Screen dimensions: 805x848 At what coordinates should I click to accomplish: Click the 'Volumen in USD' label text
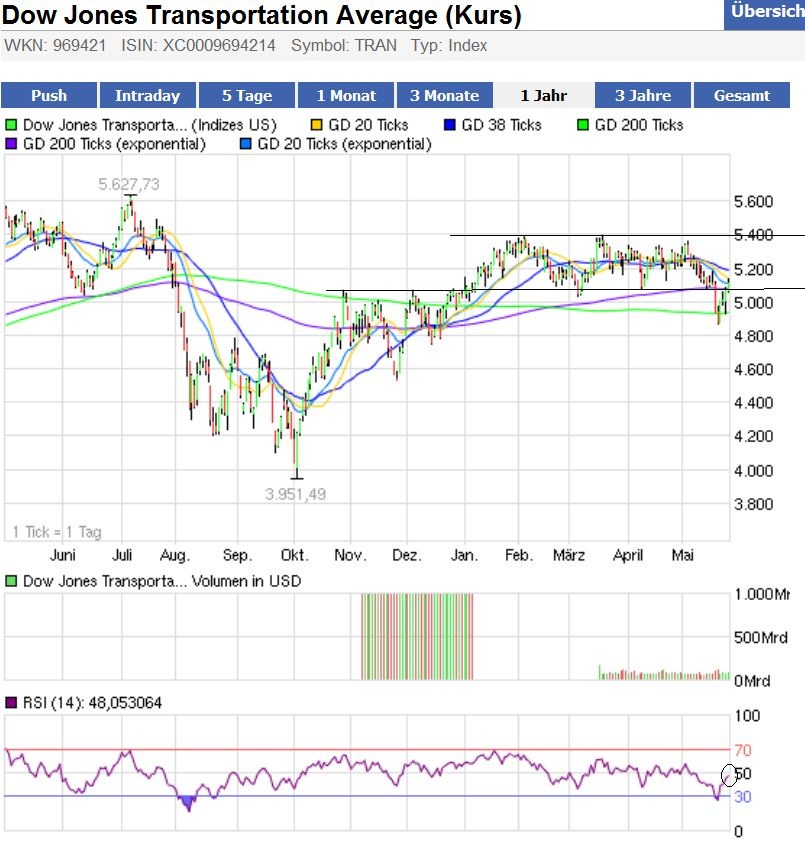pos(246,581)
